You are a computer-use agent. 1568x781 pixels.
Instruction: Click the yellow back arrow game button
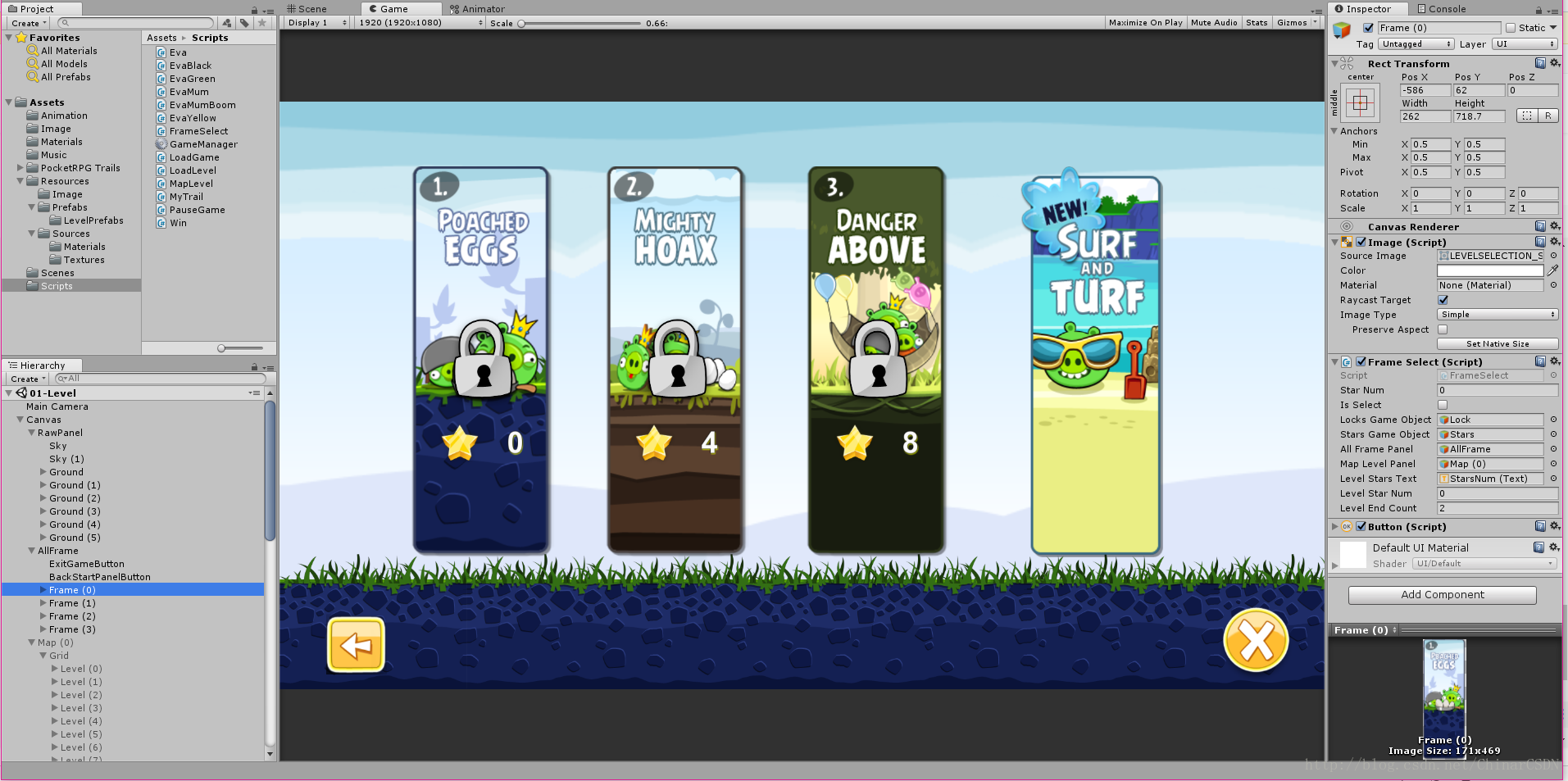coord(356,645)
